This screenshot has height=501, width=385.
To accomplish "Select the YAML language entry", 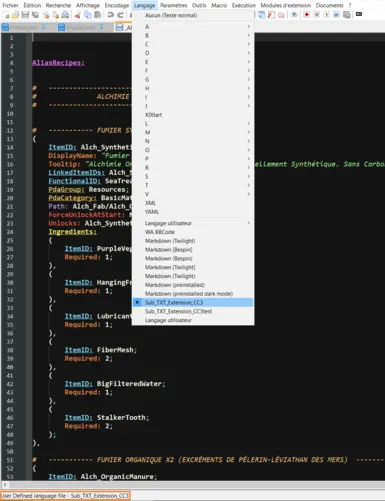I will point(193,212).
